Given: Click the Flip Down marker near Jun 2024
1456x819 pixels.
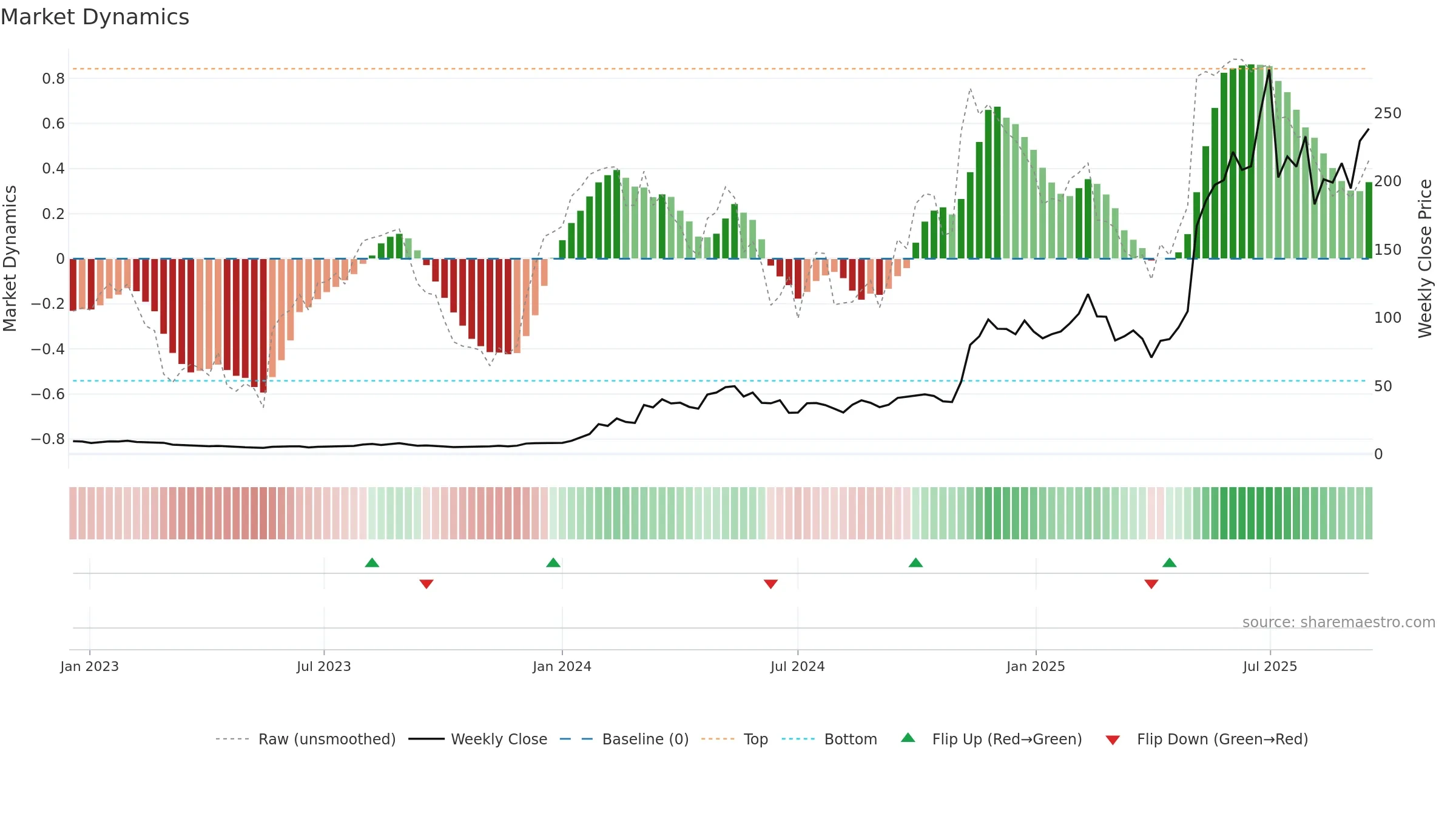Looking at the screenshot, I should tap(770, 584).
